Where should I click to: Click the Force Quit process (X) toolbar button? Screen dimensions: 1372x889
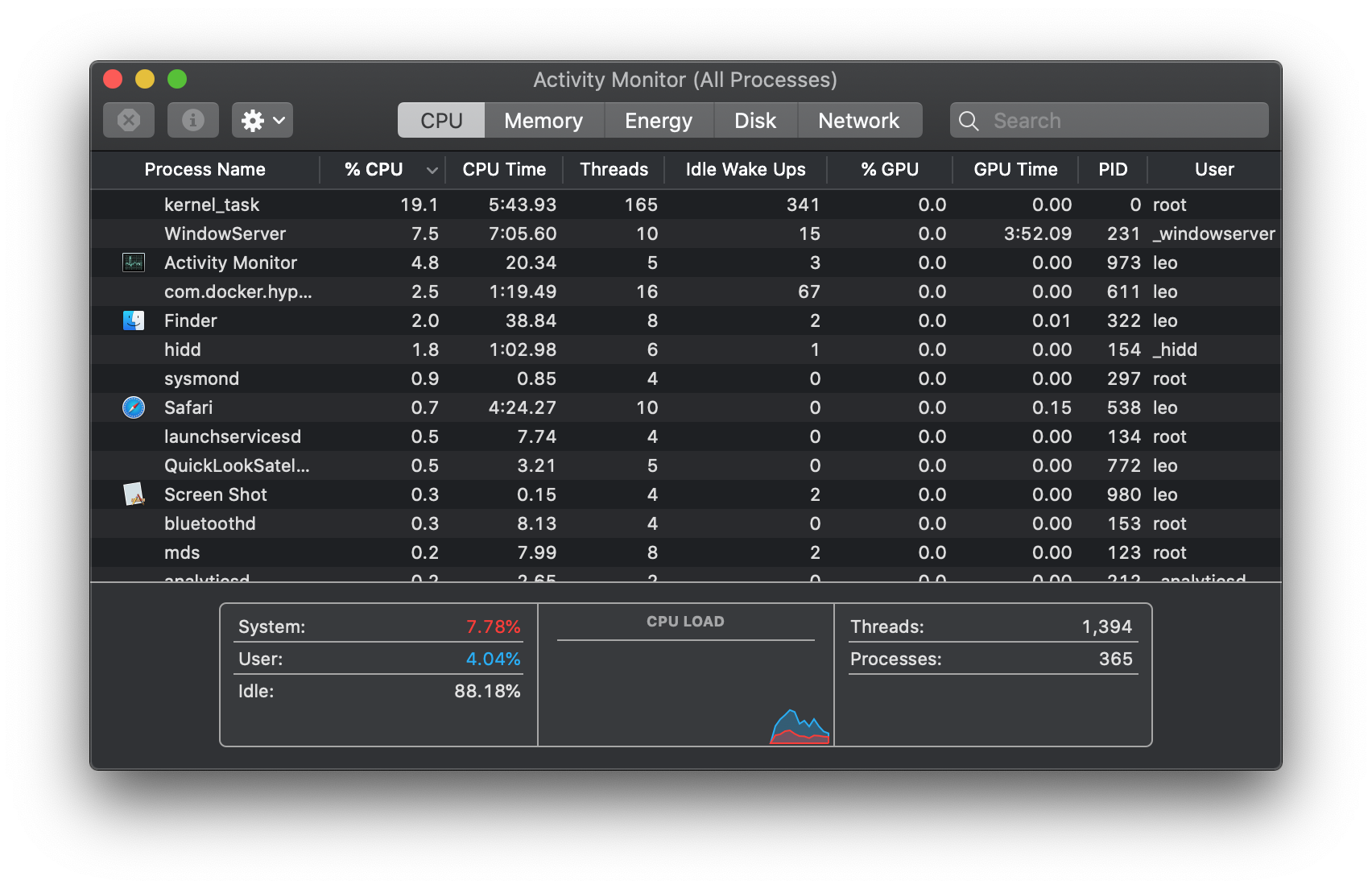click(129, 120)
